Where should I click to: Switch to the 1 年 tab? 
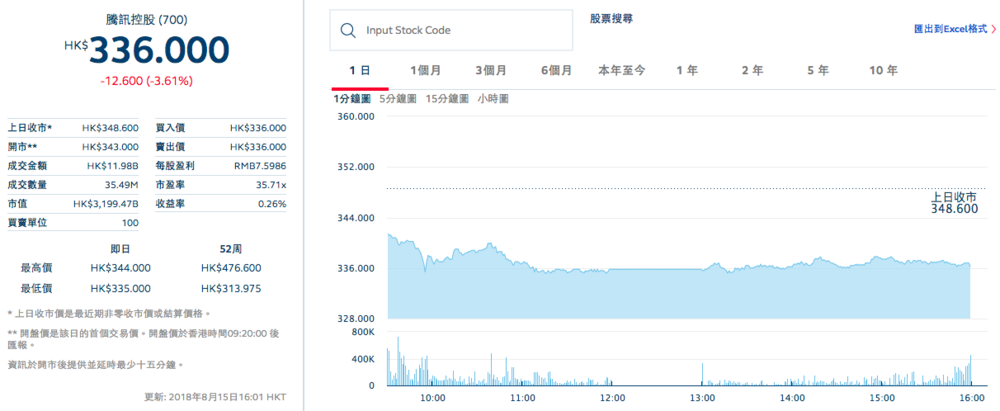pyautogui.click(x=687, y=71)
